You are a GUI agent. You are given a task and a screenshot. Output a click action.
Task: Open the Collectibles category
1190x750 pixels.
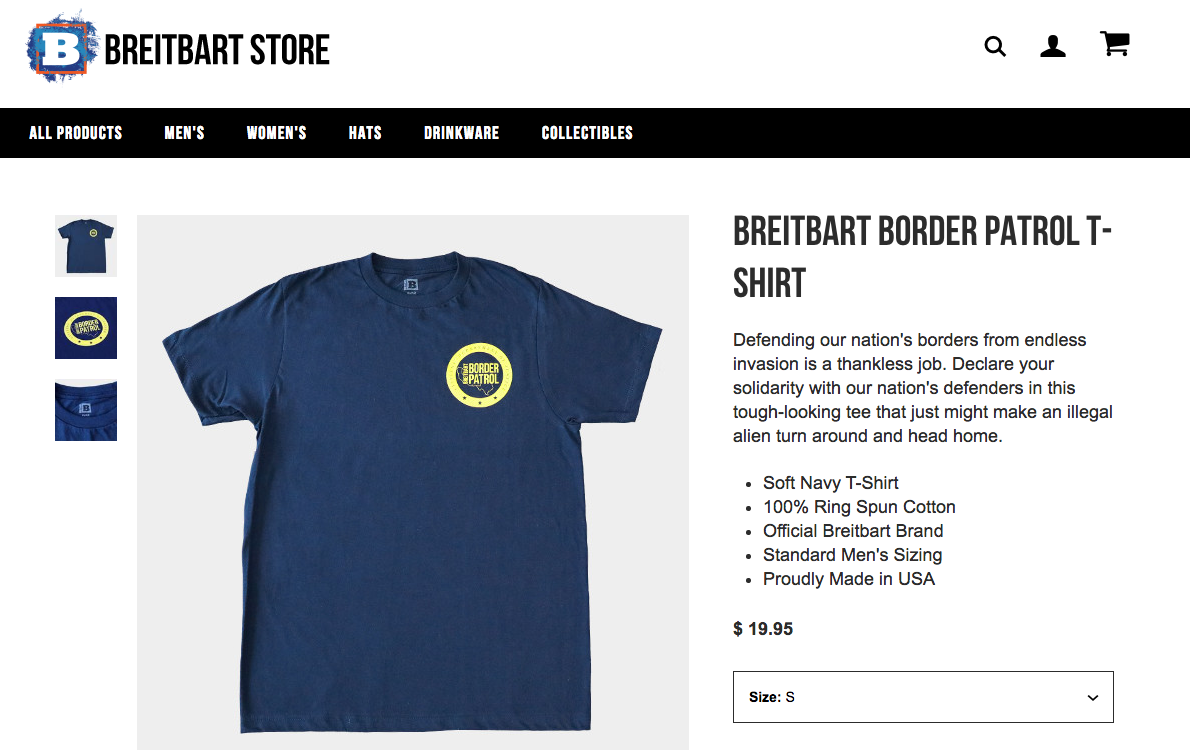[x=587, y=133]
